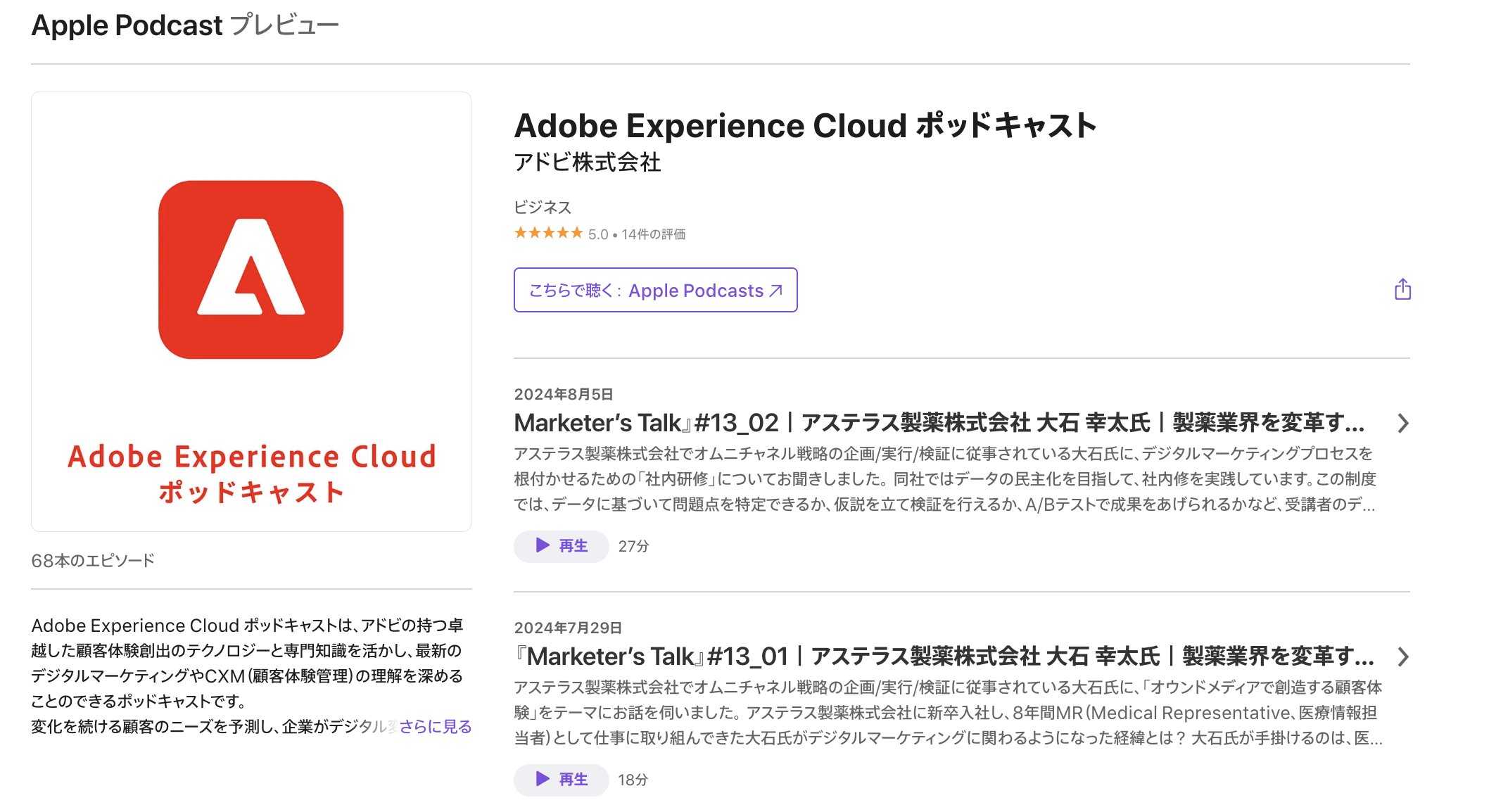
Task: Expand the #13_02 episode chevron
Action: 1402,423
